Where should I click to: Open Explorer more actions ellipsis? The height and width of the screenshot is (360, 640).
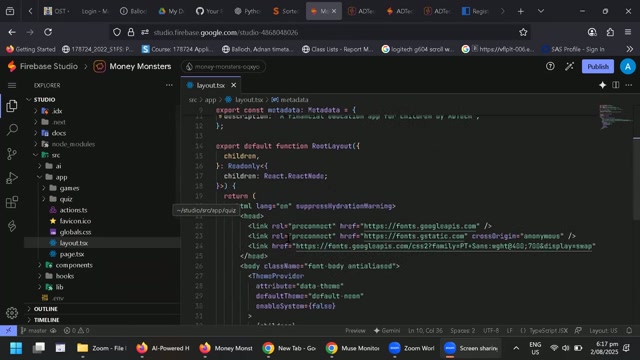point(169,85)
